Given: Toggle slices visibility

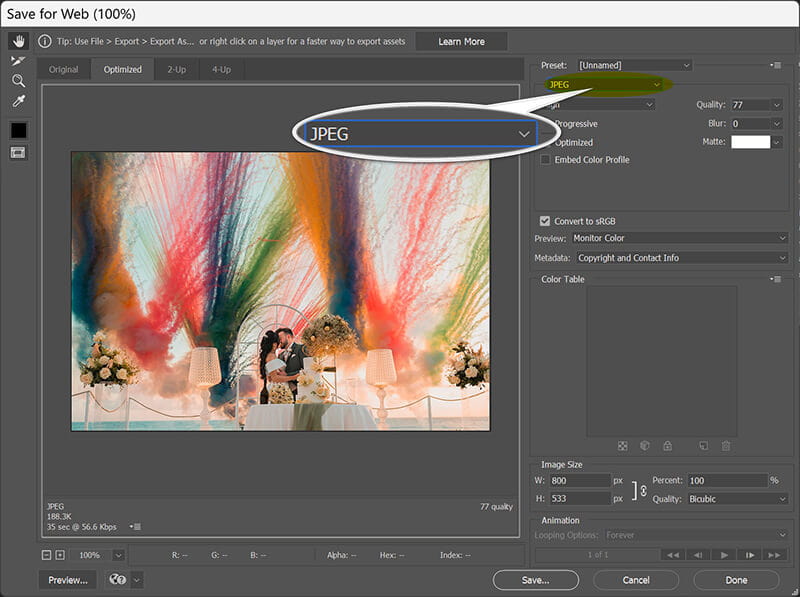Looking at the screenshot, I should tap(17, 151).
